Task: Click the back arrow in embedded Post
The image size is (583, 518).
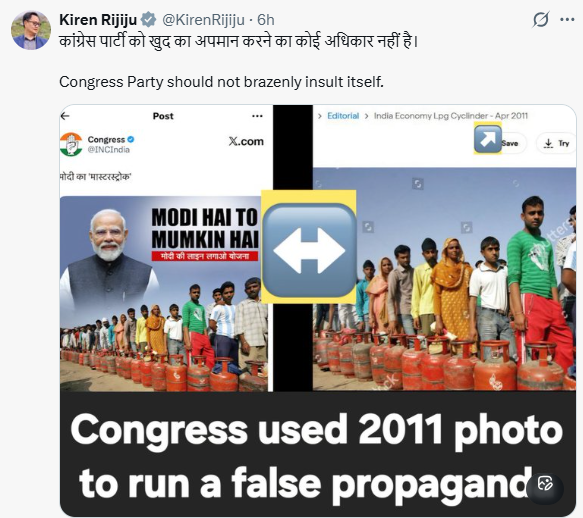Action: [65, 116]
